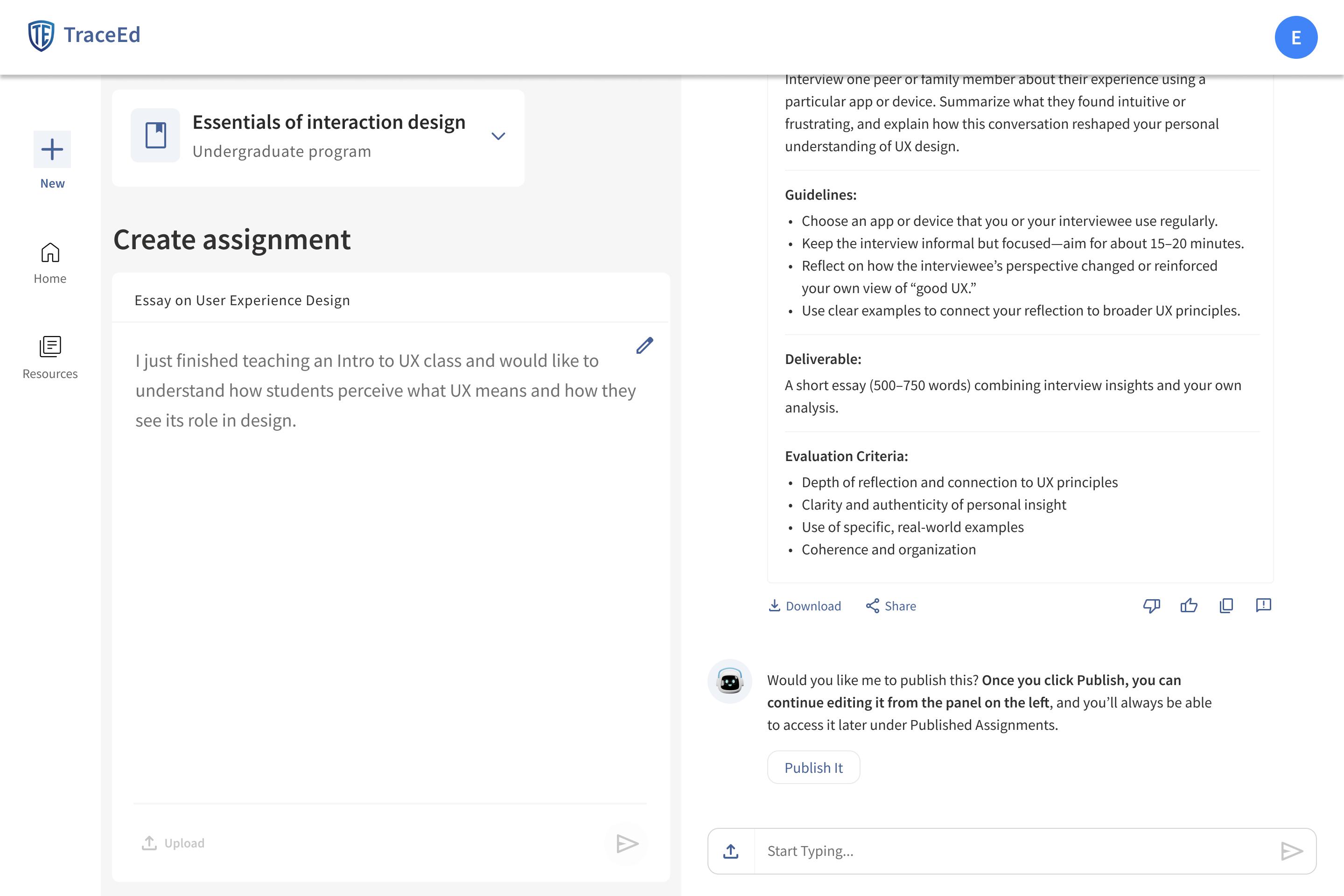Click the thumbs down feedback icon
Viewport: 1344px width, 896px height.
tap(1151, 606)
